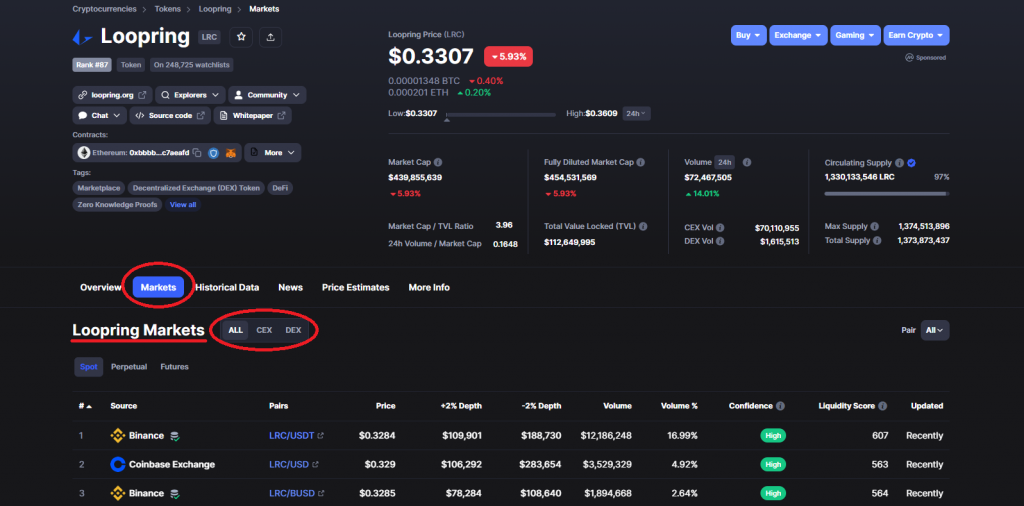Open the Historical Data tab
Viewport: 1024px width, 506px height.
(227, 287)
